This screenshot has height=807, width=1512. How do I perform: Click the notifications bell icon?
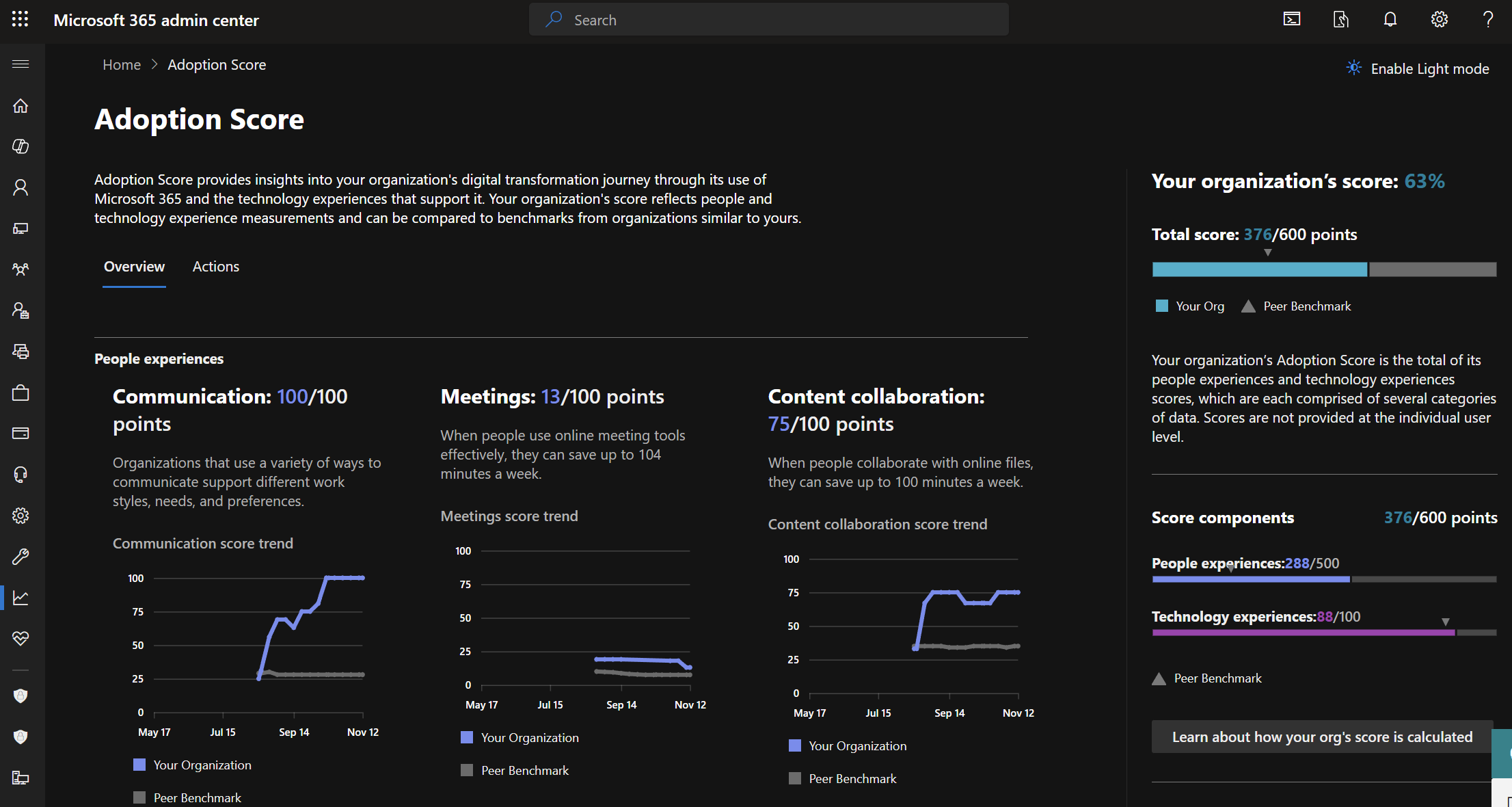tap(1390, 20)
